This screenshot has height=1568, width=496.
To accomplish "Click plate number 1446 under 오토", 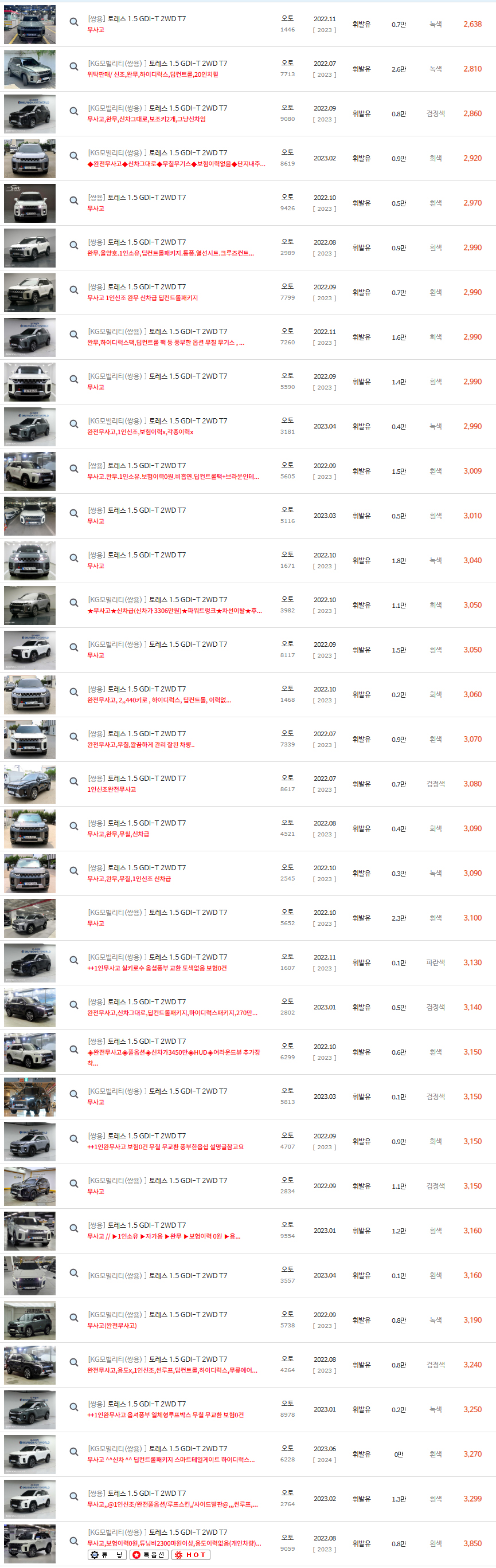I will click(288, 30).
